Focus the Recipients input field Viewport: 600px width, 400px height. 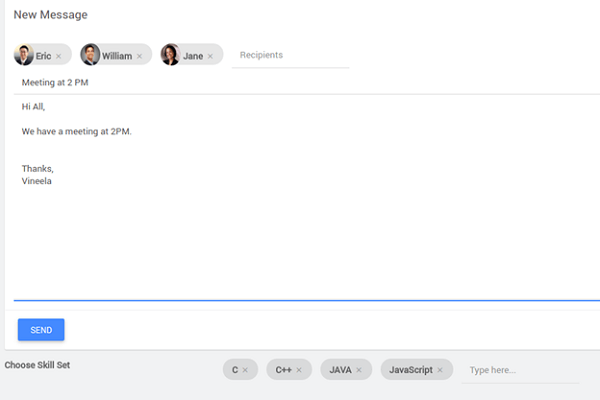coord(290,55)
